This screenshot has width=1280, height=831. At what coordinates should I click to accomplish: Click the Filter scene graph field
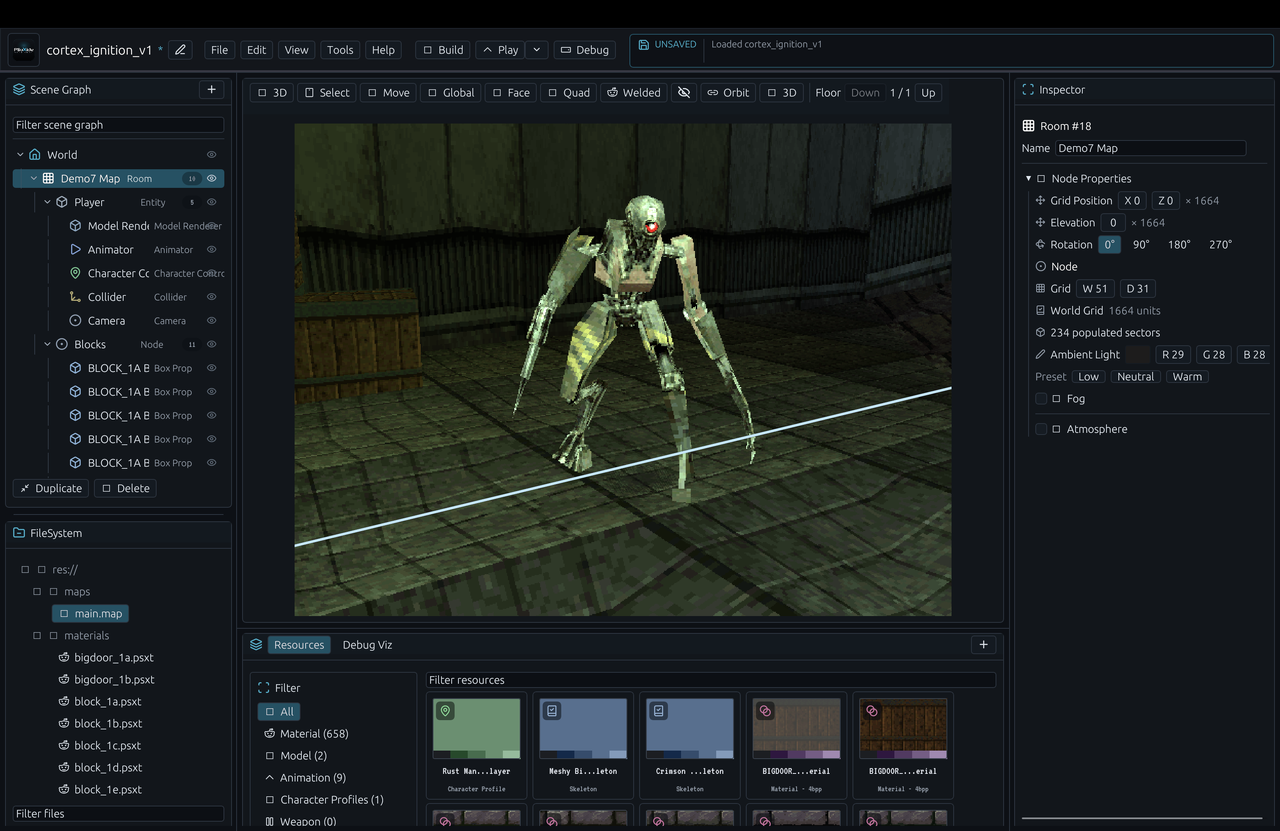(x=118, y=125)
